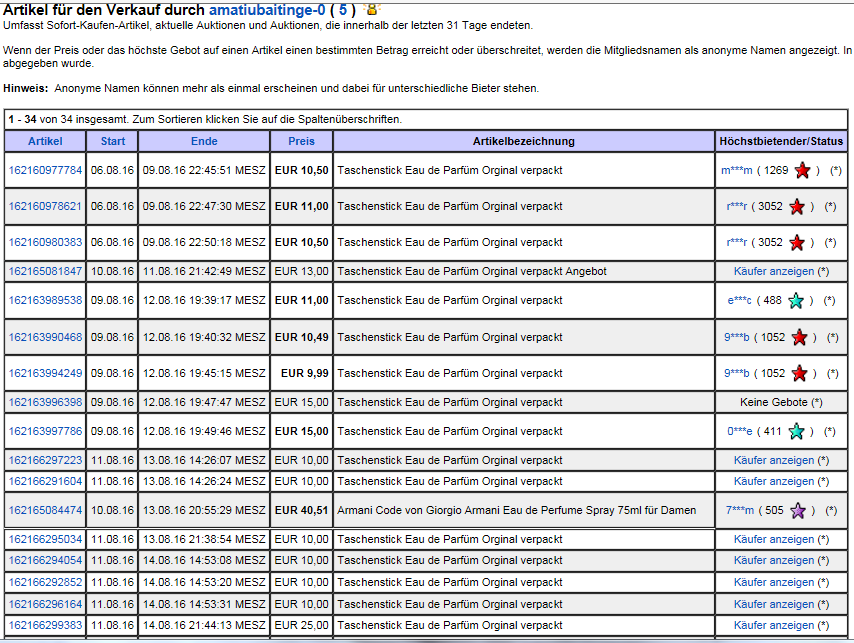Select the Artikelbezeichnung column header
854x643 pixels.
point(523,141)
